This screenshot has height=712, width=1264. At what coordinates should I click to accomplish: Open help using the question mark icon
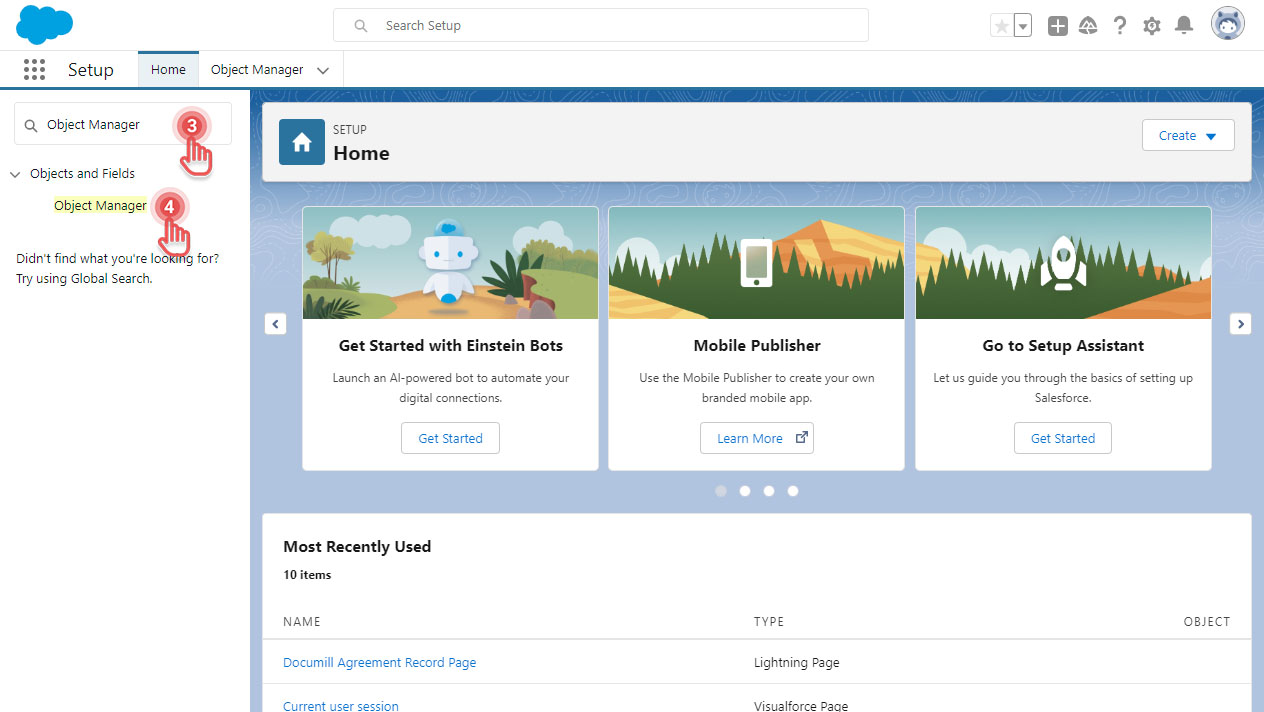(1120, 24)
